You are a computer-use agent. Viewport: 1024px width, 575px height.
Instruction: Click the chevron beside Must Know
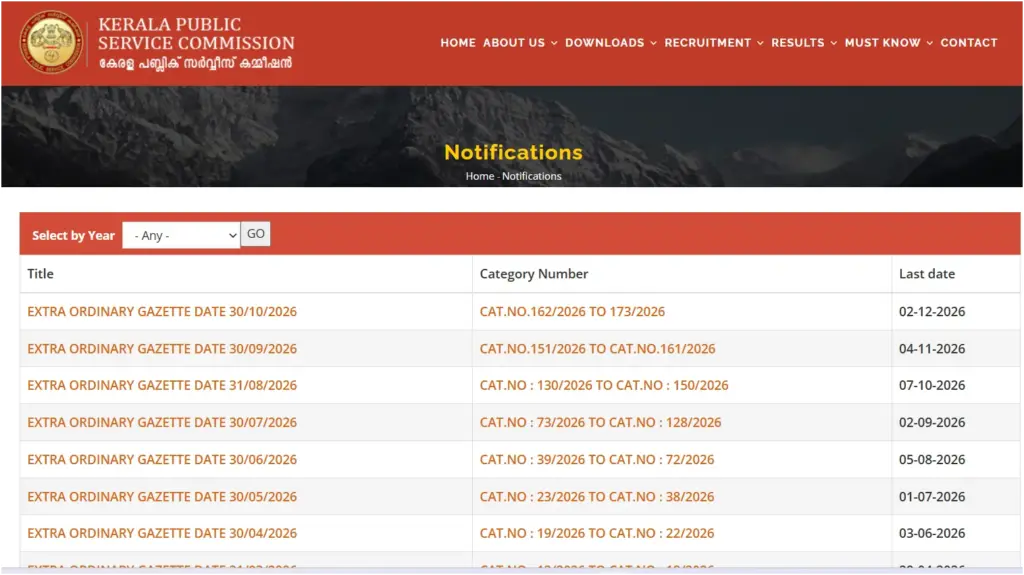[929, 43]
